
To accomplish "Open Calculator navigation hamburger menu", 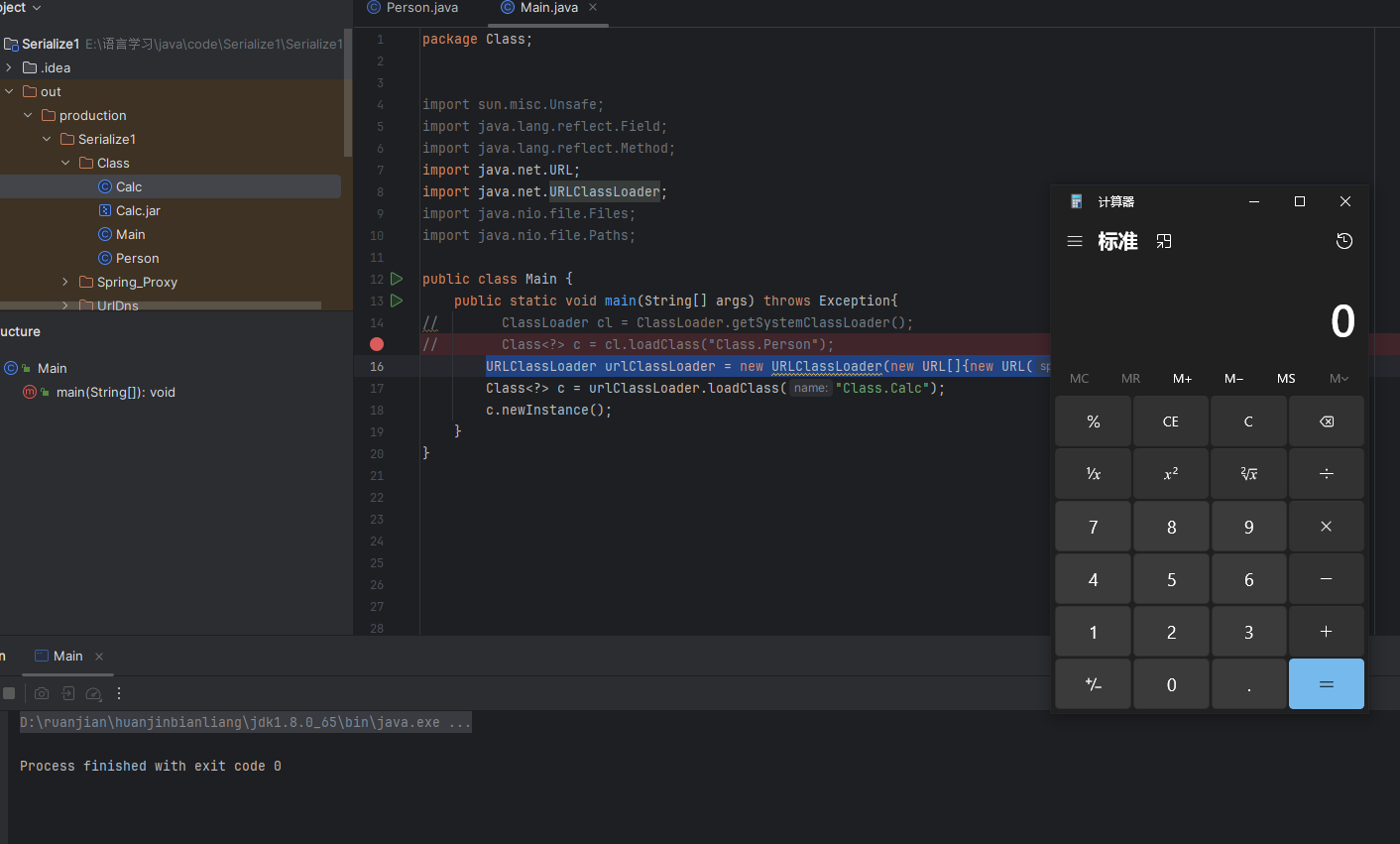I will coord(1075,241).
